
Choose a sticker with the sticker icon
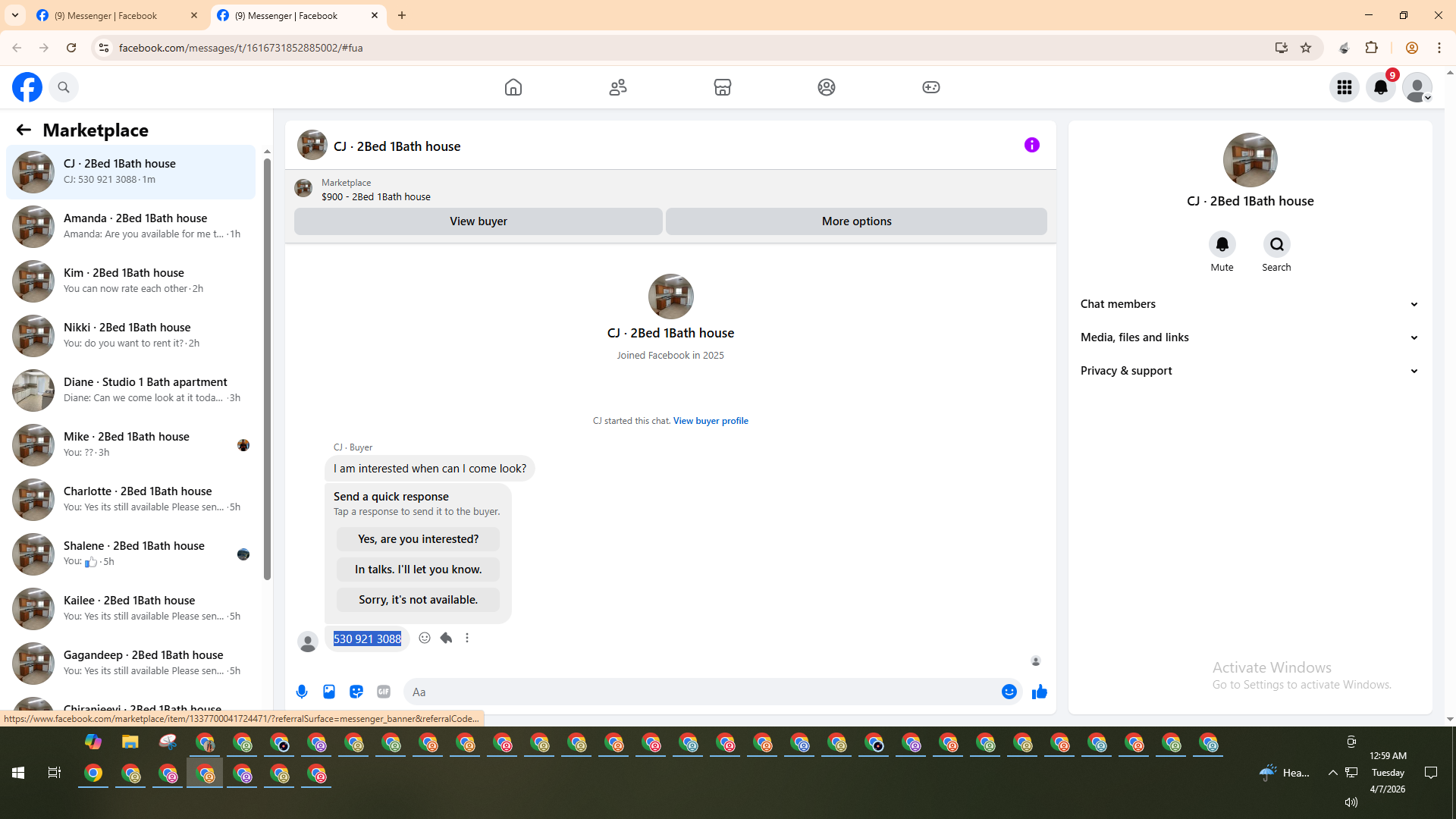356,692
